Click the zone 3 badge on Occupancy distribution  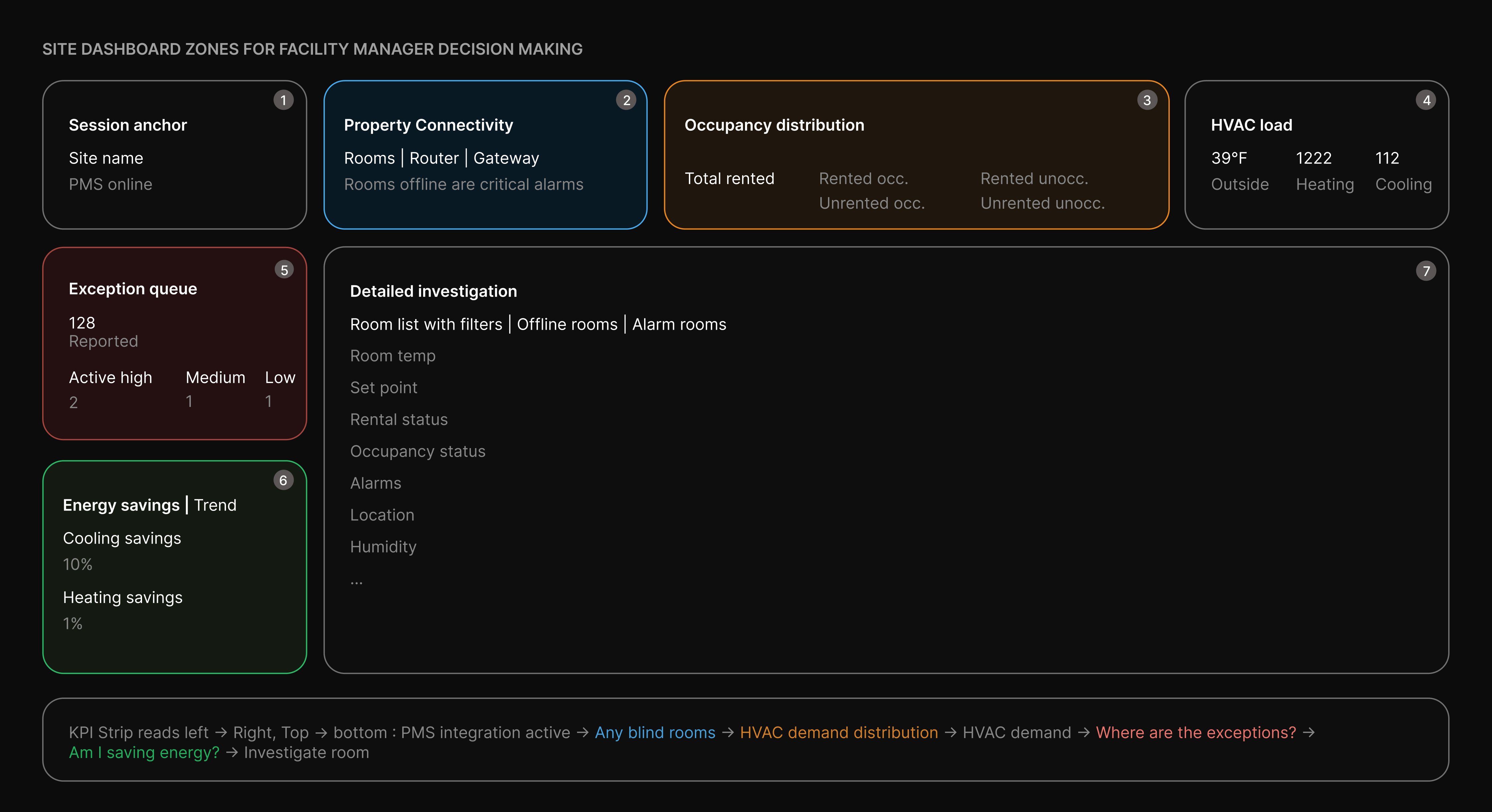1148,100
